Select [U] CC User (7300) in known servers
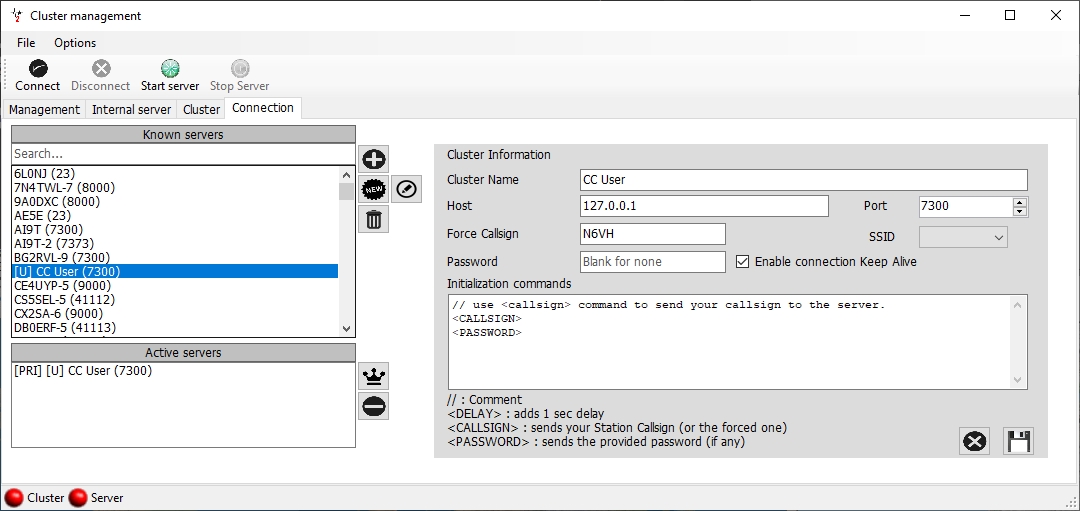The height and width of the screenshot is (511, 1080). pyautogui.click(x=175, y=271)
